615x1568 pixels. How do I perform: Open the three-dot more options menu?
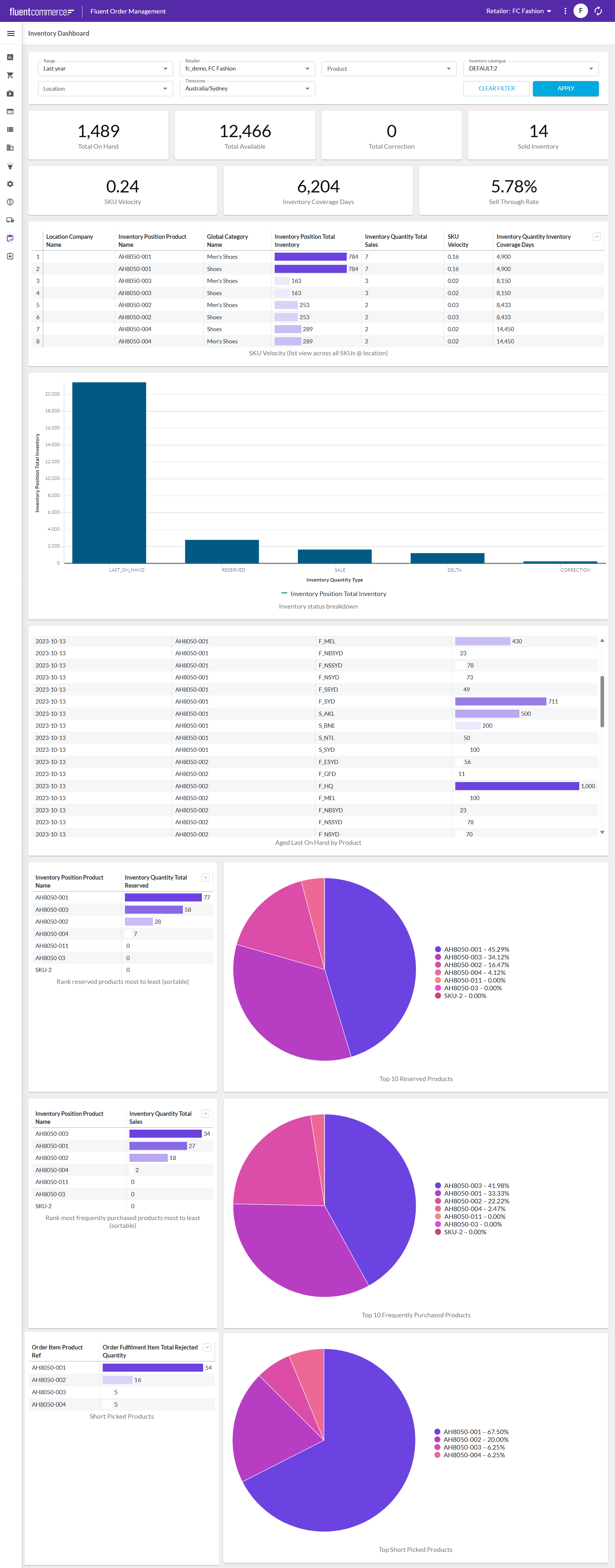565,11
